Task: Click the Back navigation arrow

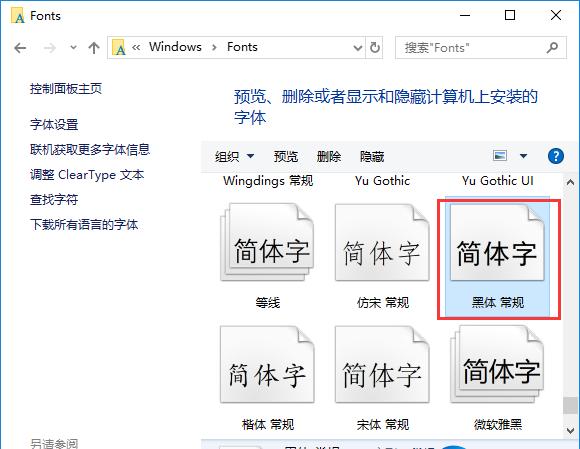Action: click(x=20, y=48)
